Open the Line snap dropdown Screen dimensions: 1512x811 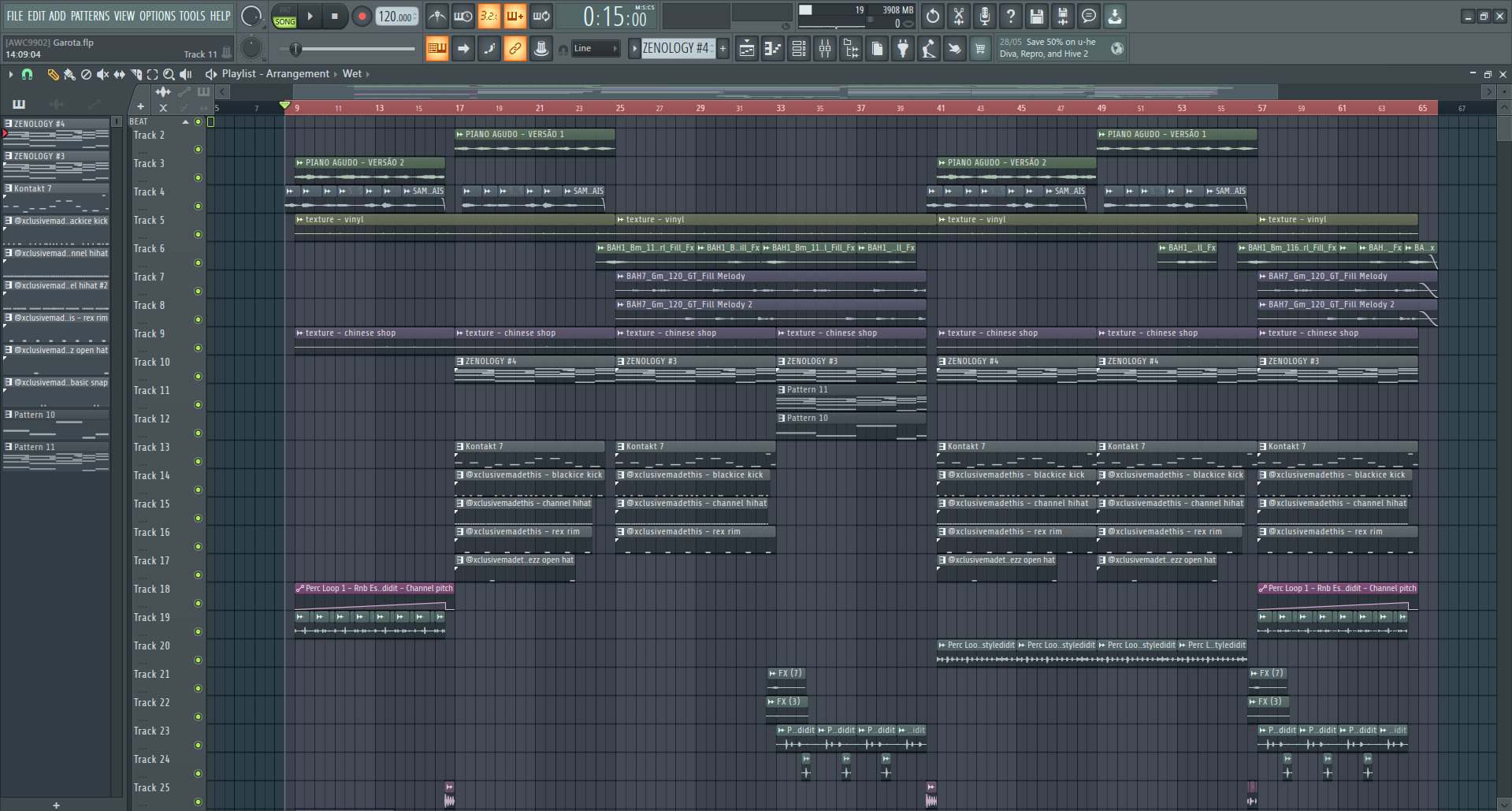[x=596, y=49]
